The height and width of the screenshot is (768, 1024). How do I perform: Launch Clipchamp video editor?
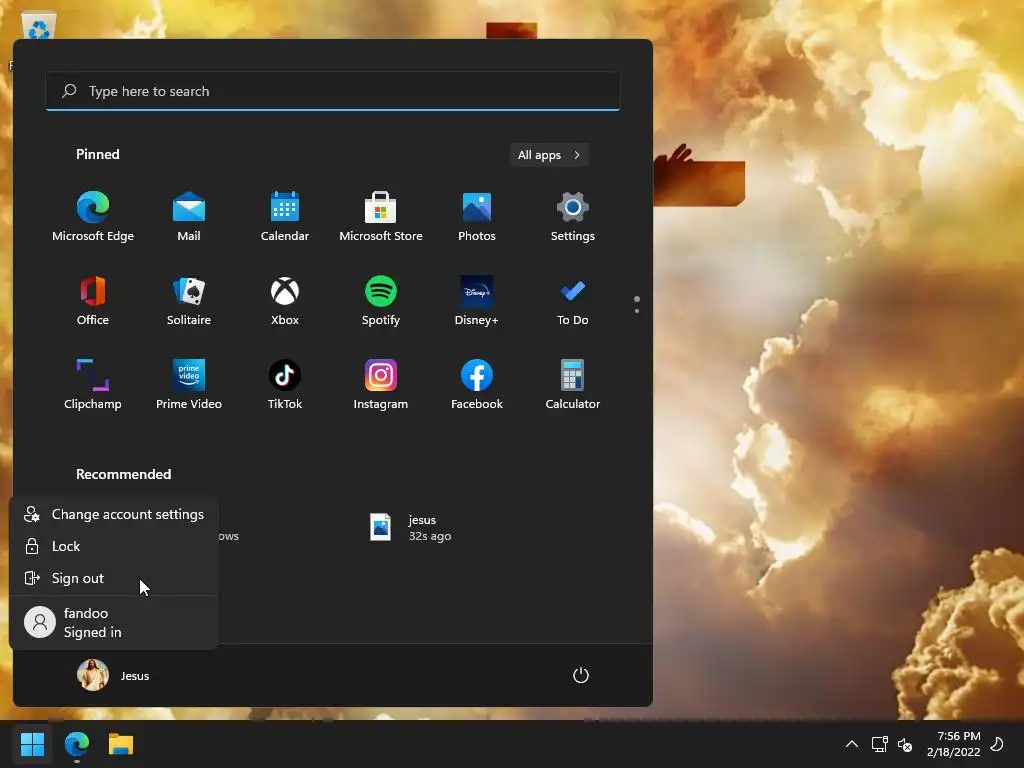point(93,385)
